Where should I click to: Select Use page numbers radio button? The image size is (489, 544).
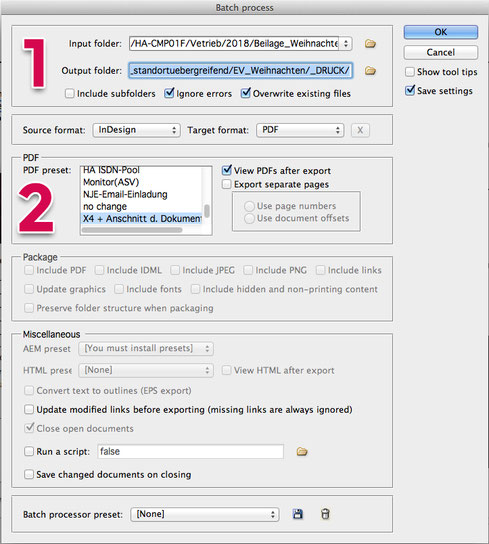(249, 206)
